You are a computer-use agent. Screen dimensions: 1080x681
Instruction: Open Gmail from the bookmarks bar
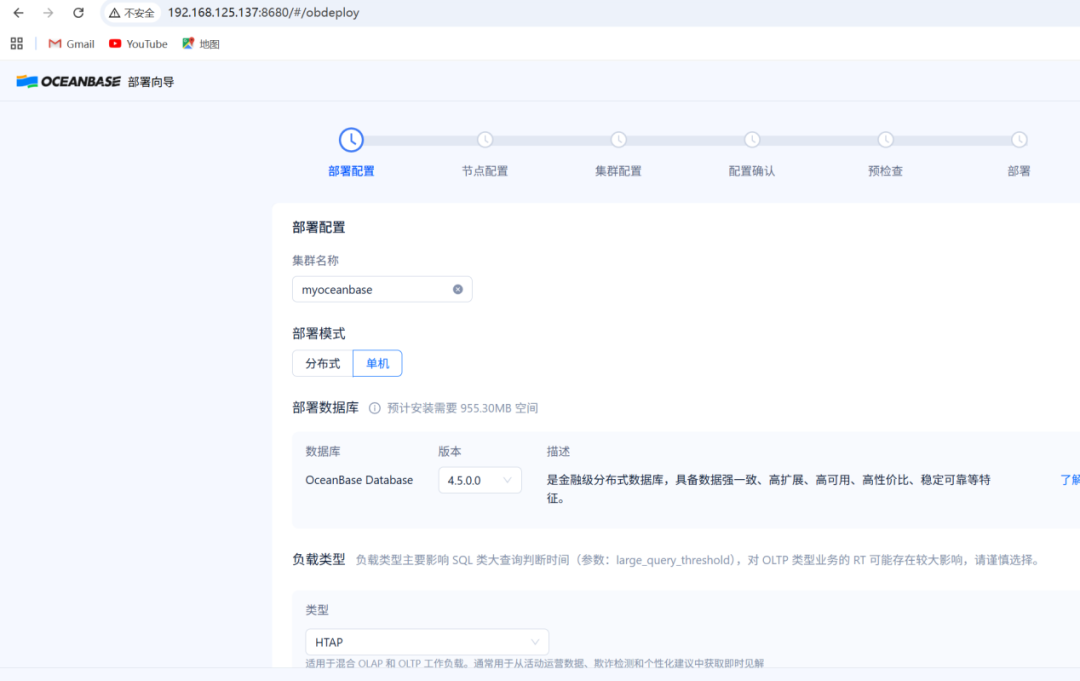[70, 43]
